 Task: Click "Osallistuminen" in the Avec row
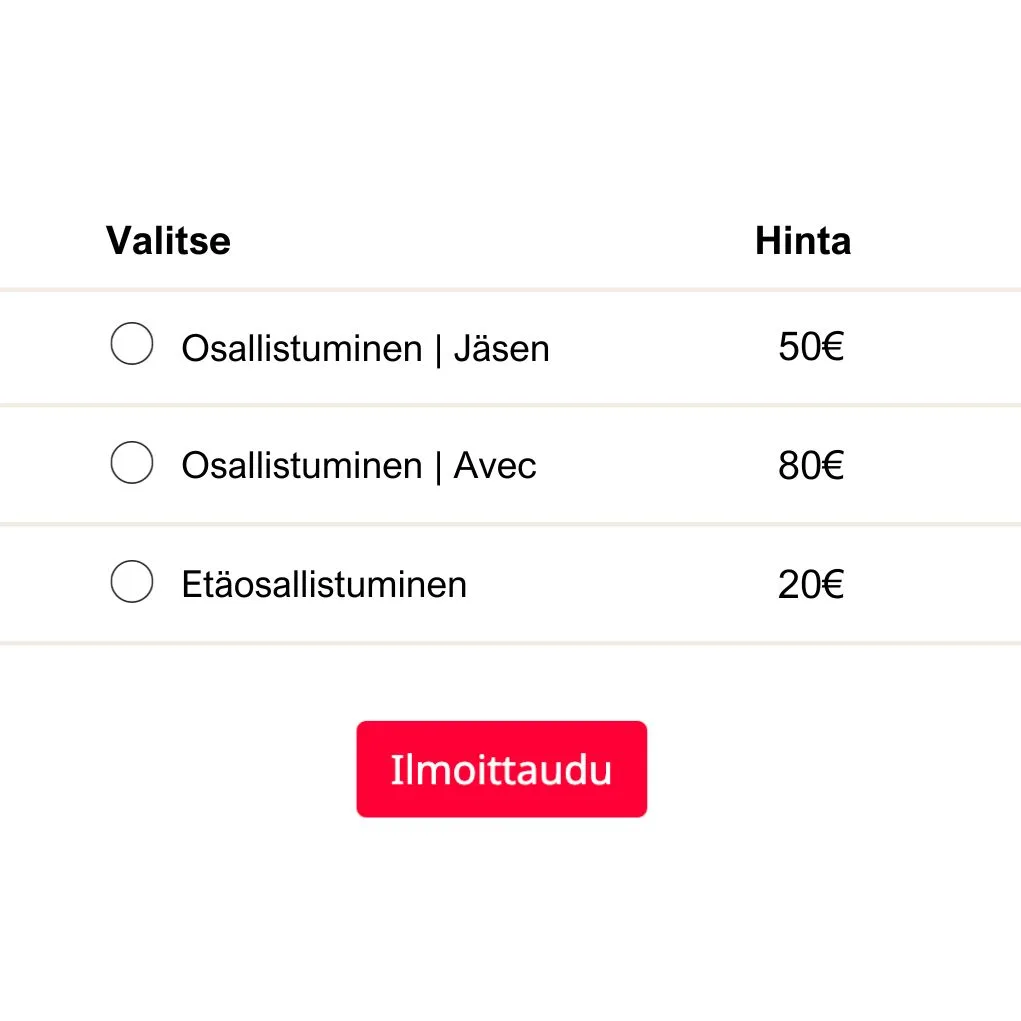click(302, 466)
